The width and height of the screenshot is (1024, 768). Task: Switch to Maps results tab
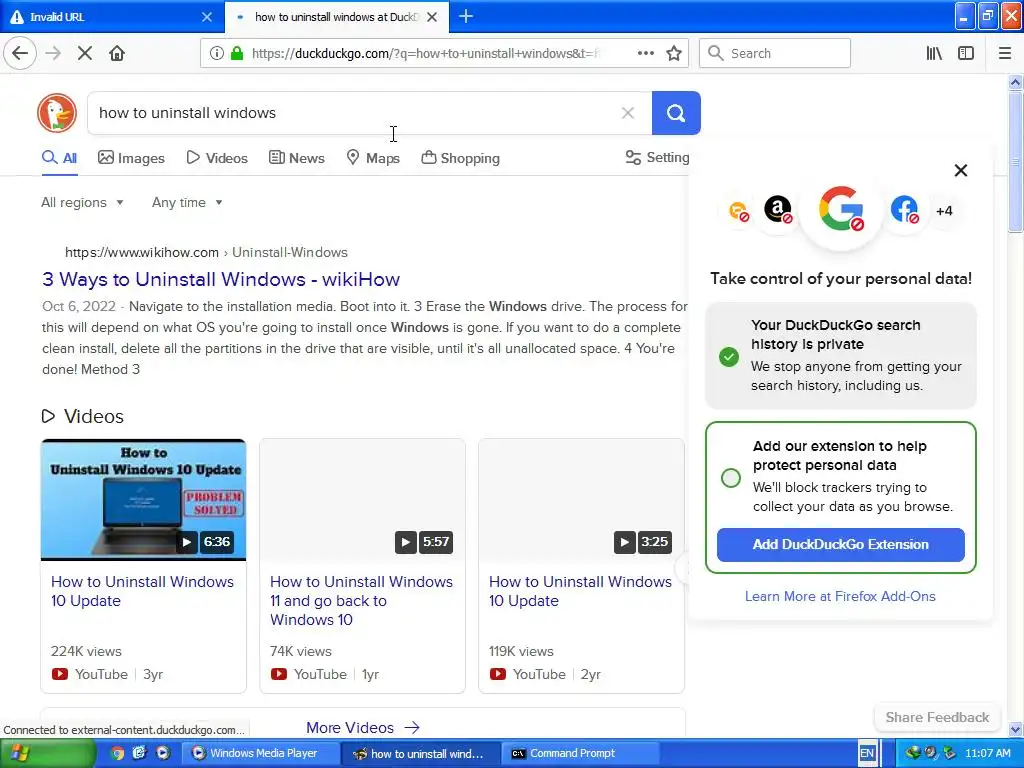click(x=373, y=158)
